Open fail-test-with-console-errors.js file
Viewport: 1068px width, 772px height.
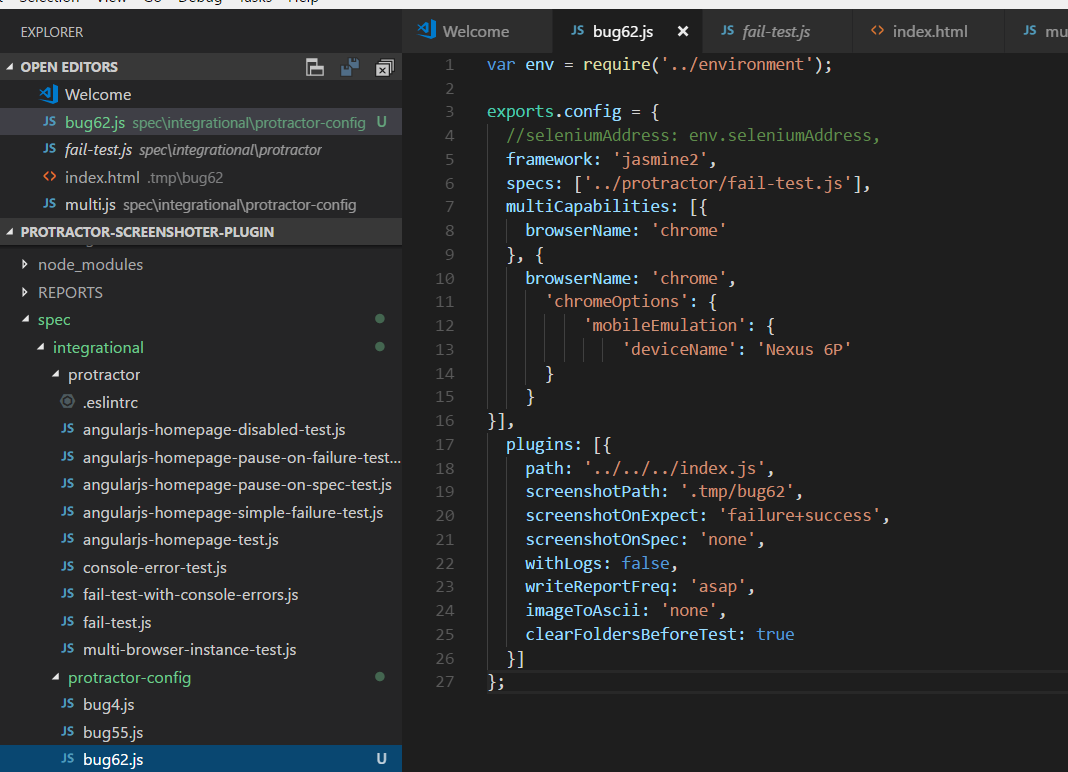[x=201, y=595]
